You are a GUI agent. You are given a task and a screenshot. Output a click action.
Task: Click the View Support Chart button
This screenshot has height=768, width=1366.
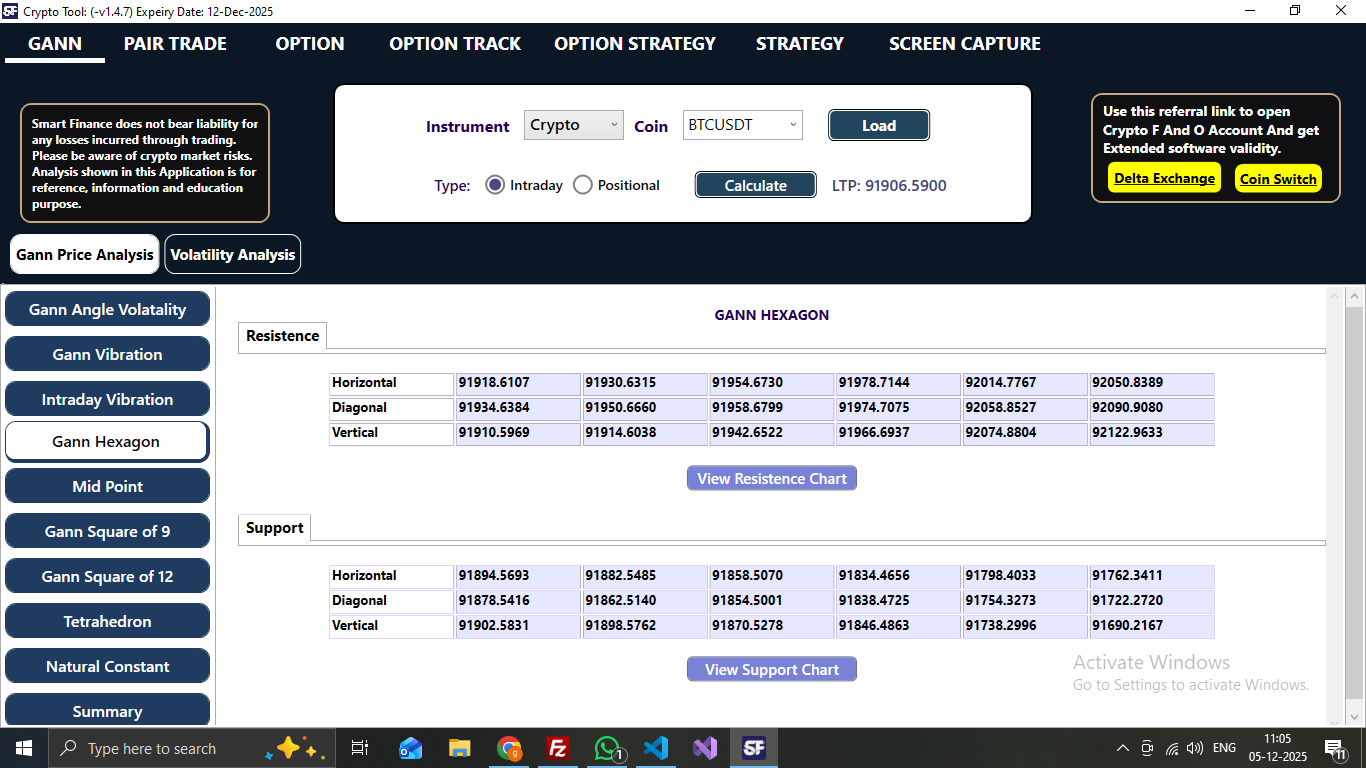[x=771, y=669]
